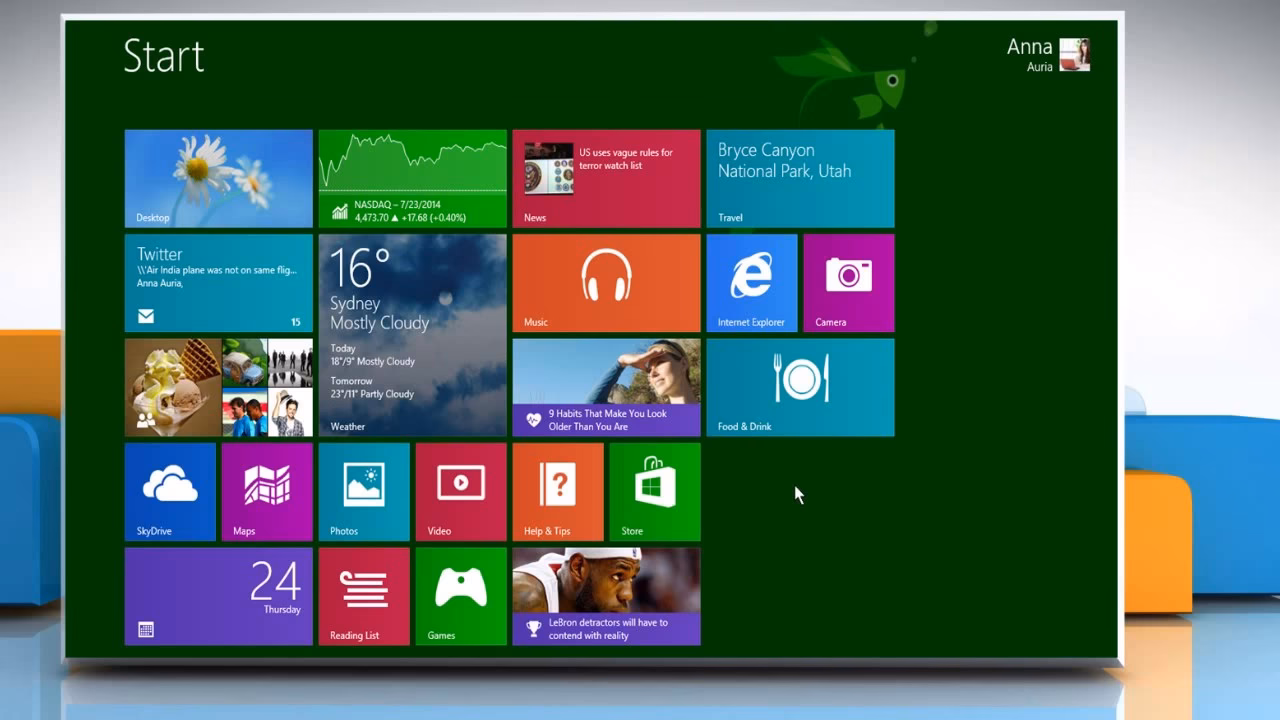Viewport: 1280px width, 720px height.
Task: Open the Twitter tile with Air India tweet
Action: click(x=218, y=282)
